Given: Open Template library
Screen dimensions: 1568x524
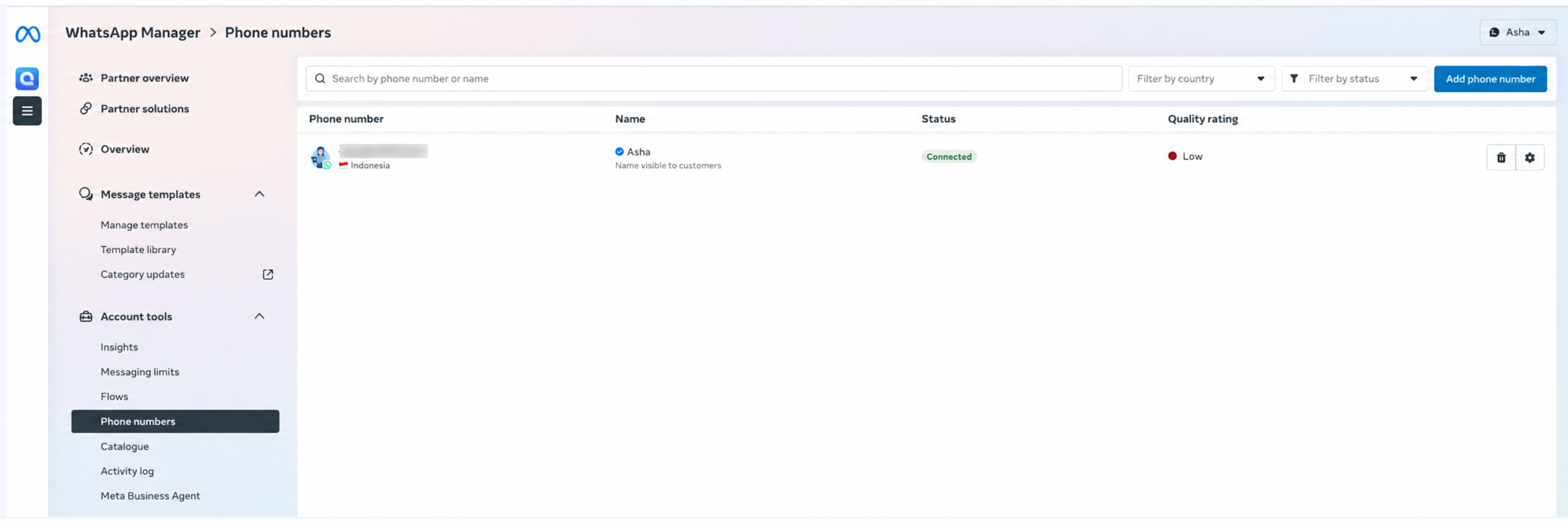Looking at the screenshot, I should point(138,249).
